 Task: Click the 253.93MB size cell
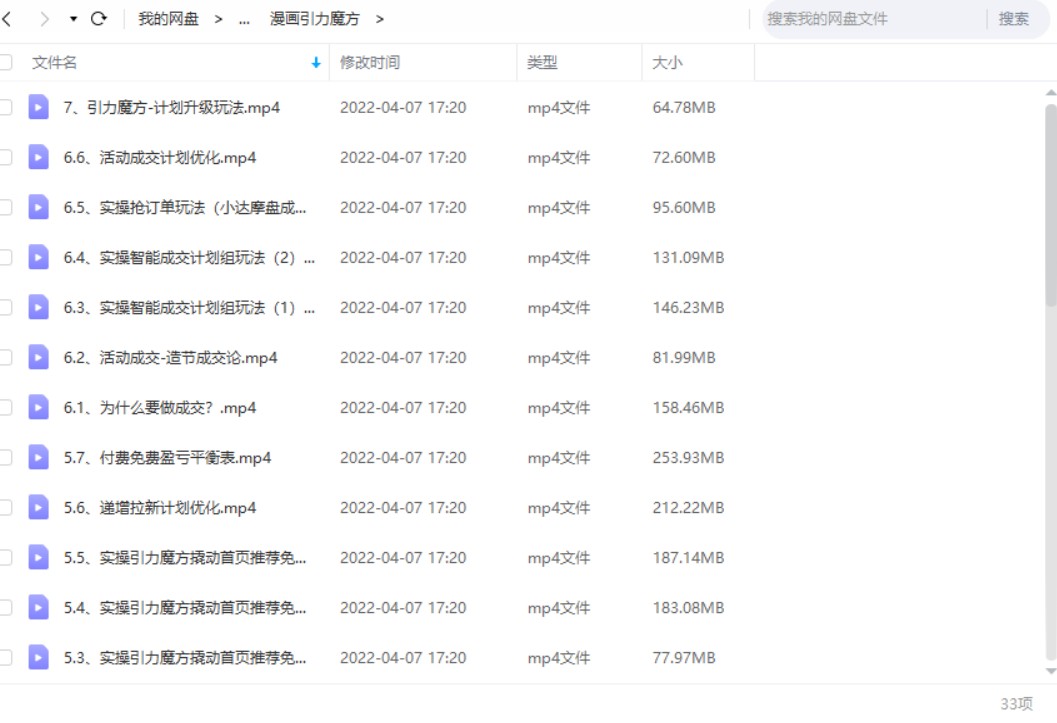click(688, 458)
